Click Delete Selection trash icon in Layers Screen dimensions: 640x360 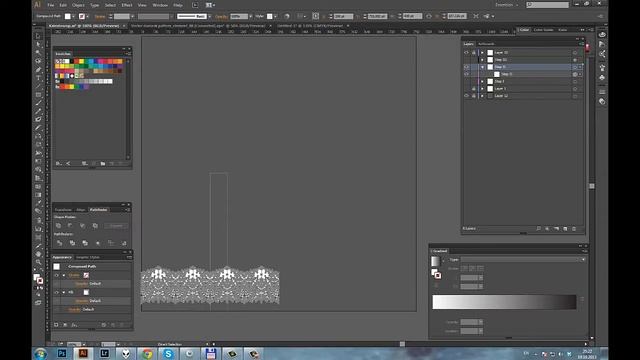click(x=574, y=229)
